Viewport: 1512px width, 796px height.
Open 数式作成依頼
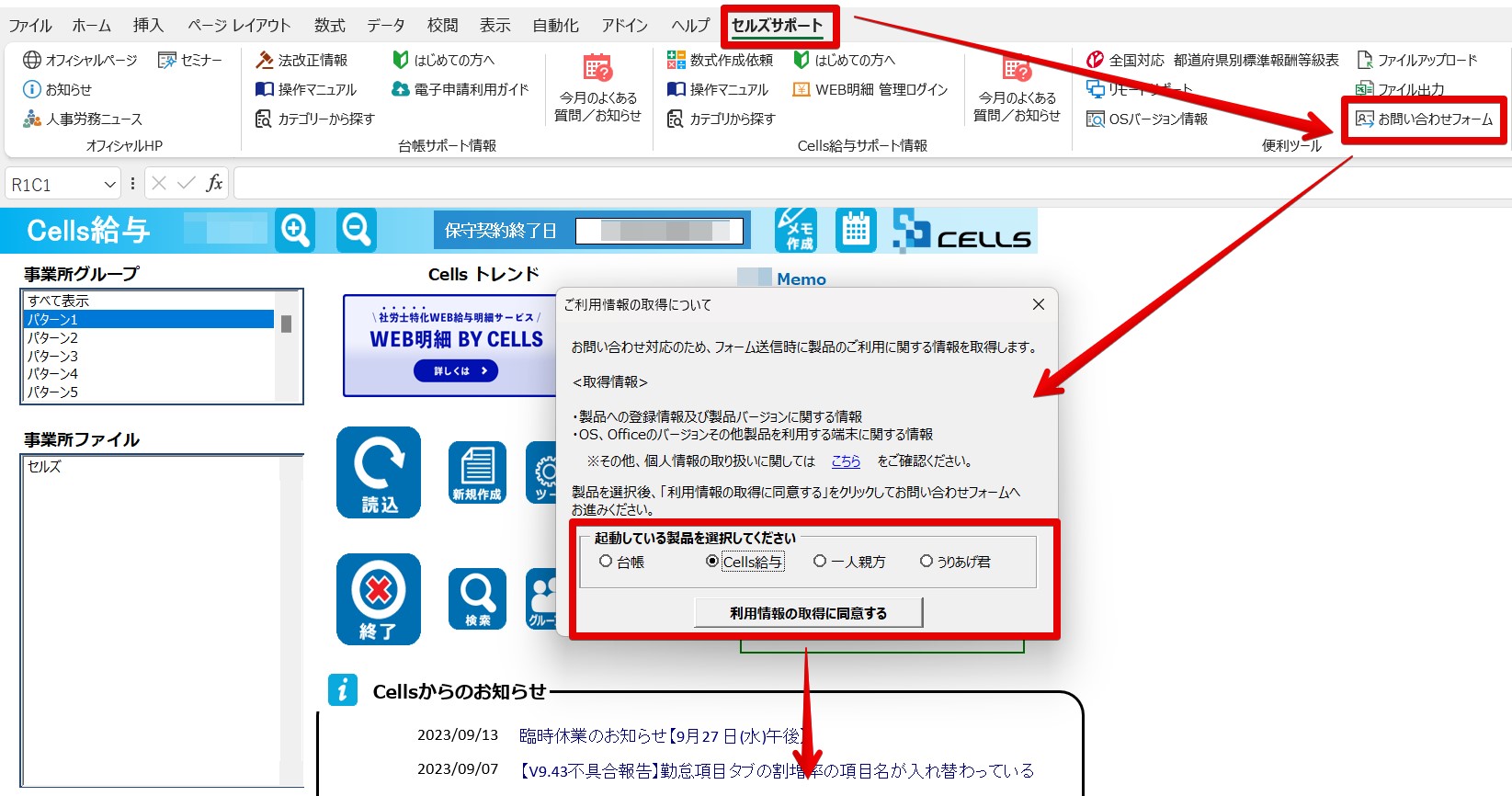[x=720, y=60]
